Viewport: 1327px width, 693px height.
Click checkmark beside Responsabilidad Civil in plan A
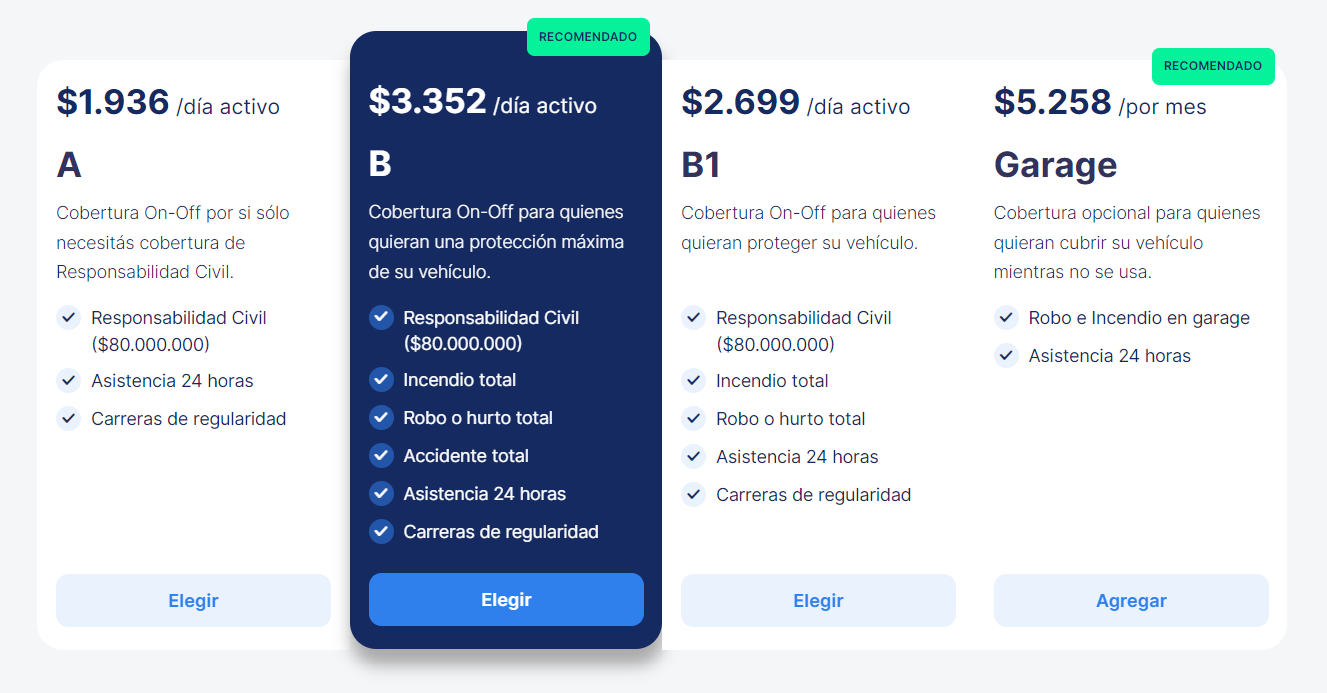[x=68, y=318]
